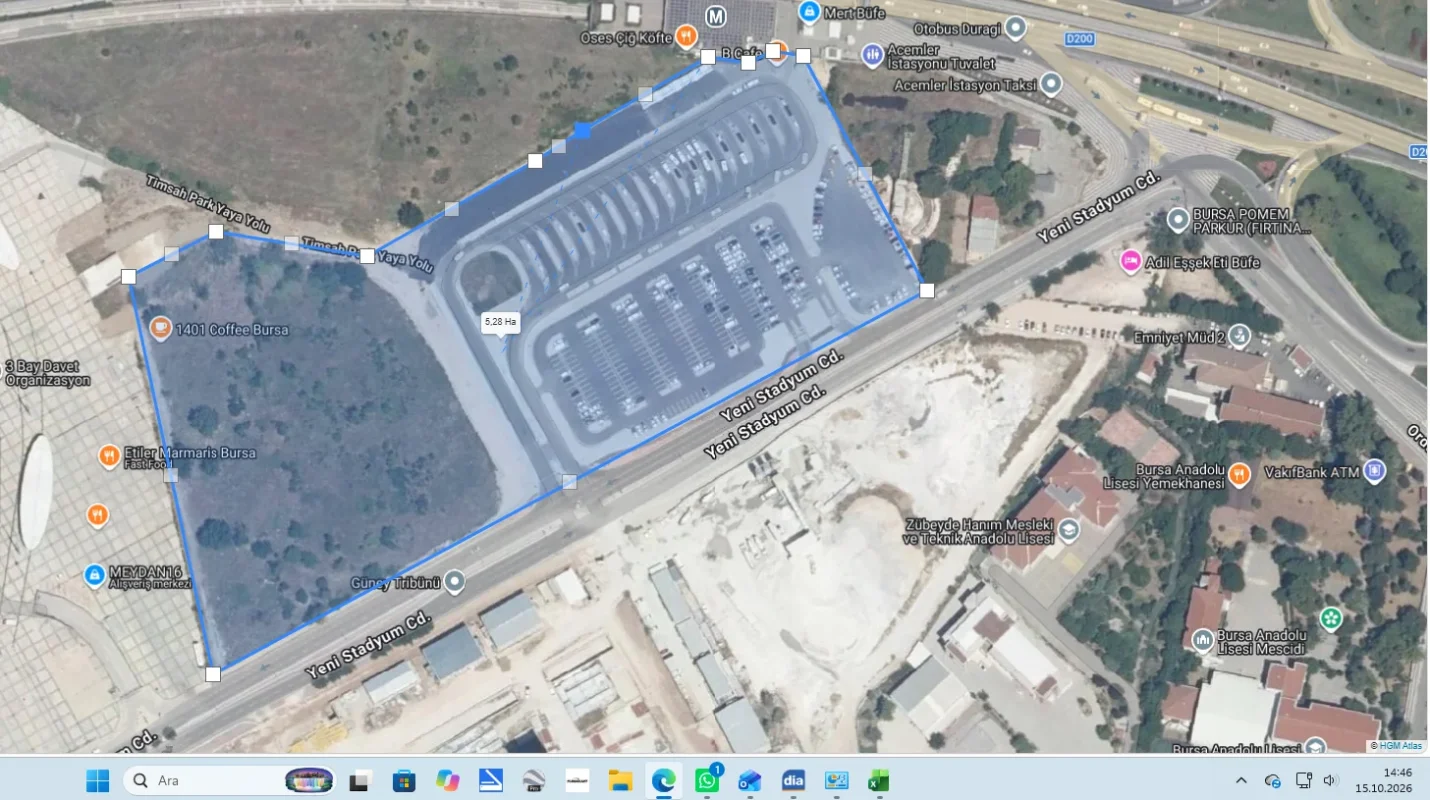
Task: Click the Ara taskbar search box
Action: click(230, 780)
